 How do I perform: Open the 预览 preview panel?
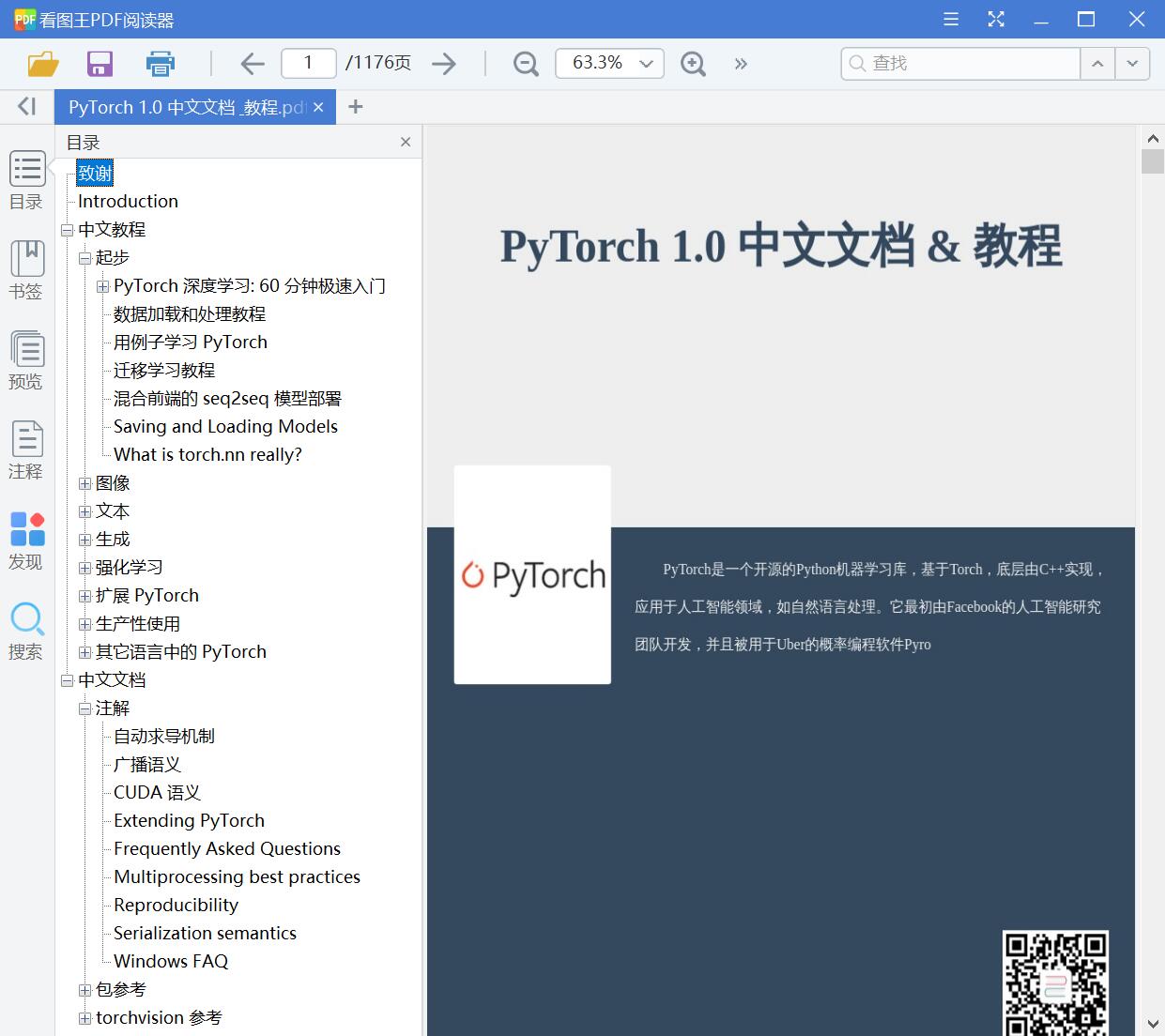[26, 360]
